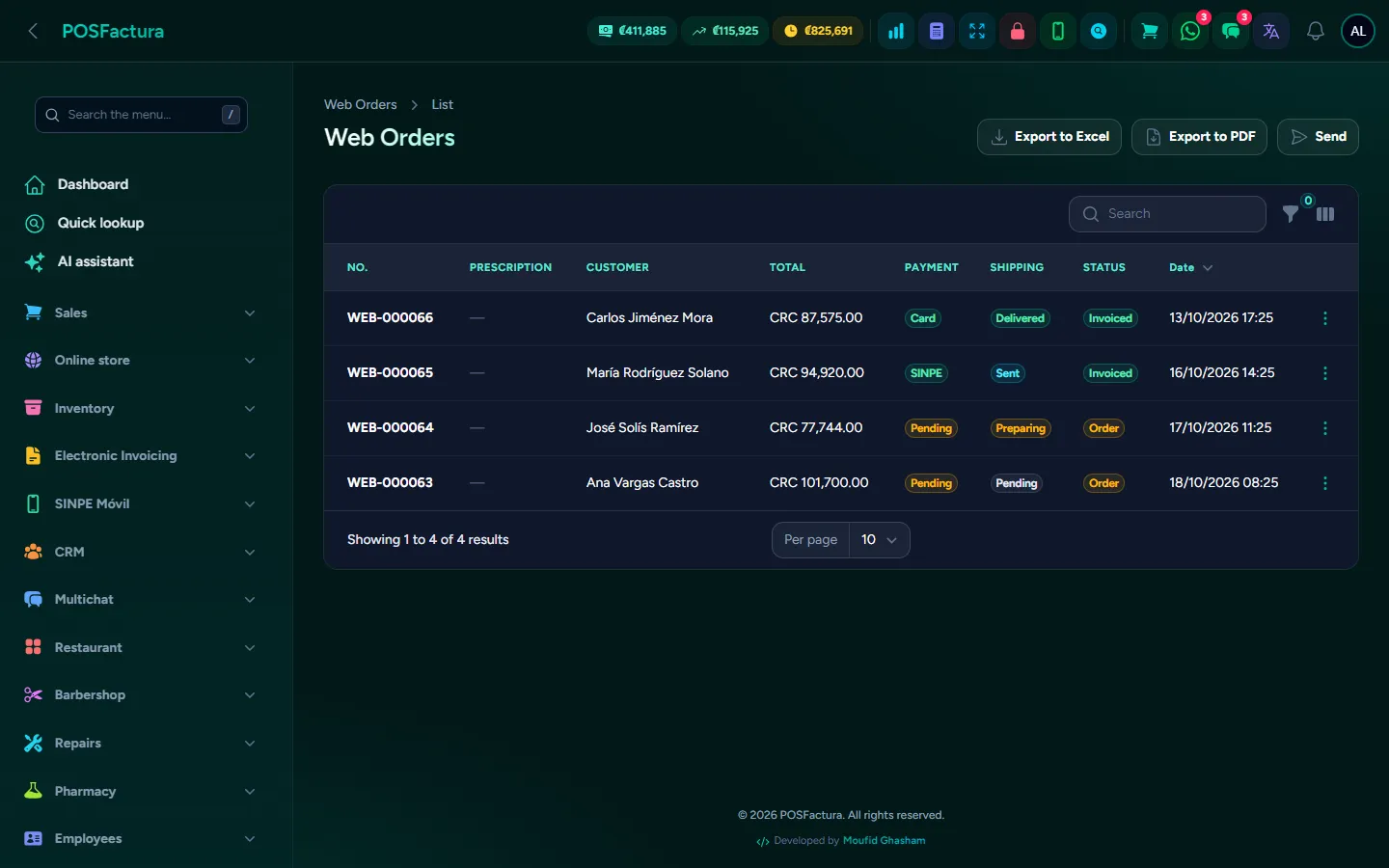Image resolution: width=1389 pixels, height=868 pixels.
Task: Open the chat bubbles icon with badge
Action: tap(1231, 31)
